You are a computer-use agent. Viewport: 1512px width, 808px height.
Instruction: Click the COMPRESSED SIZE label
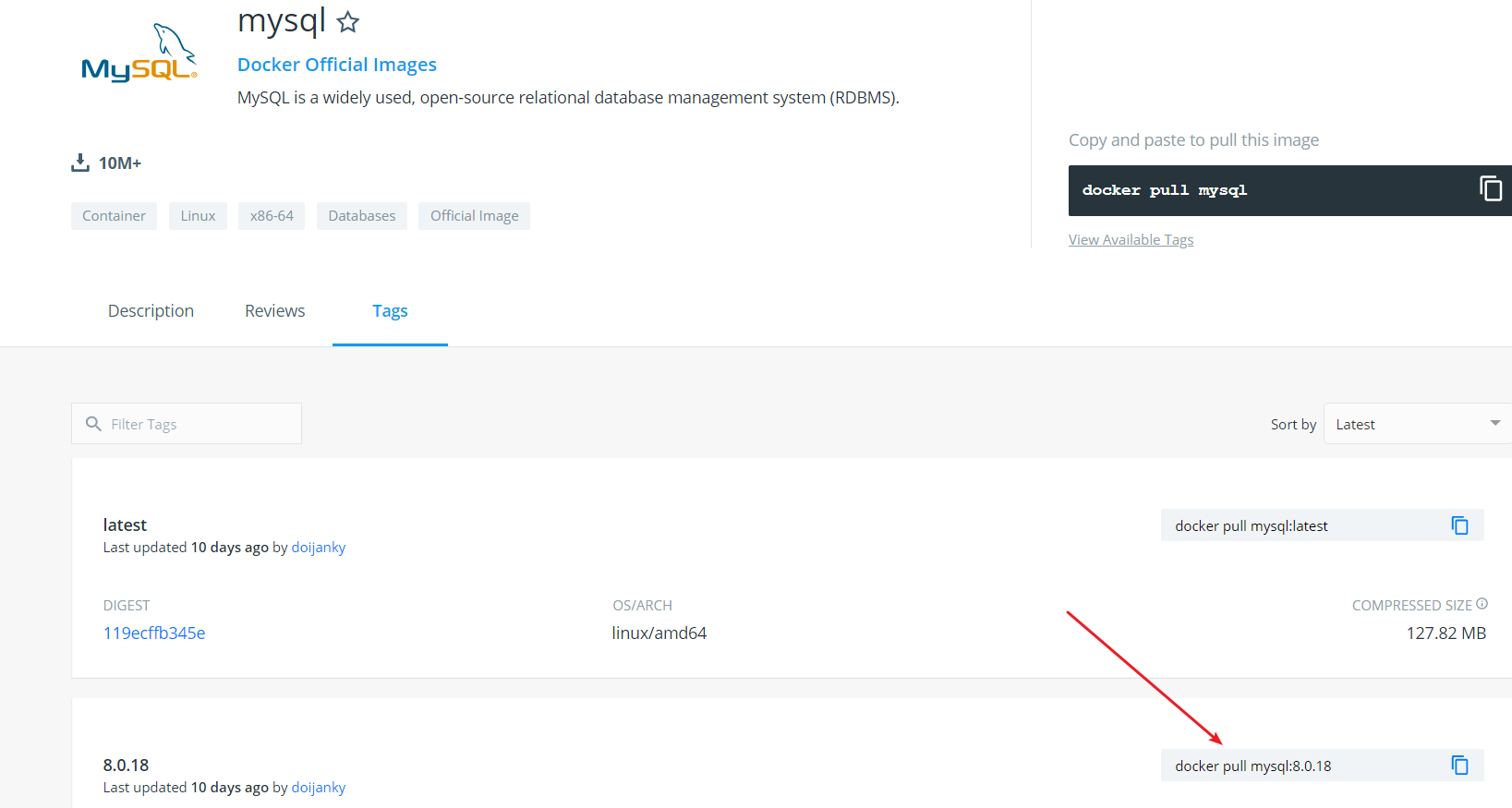[x=1412, y=606]
